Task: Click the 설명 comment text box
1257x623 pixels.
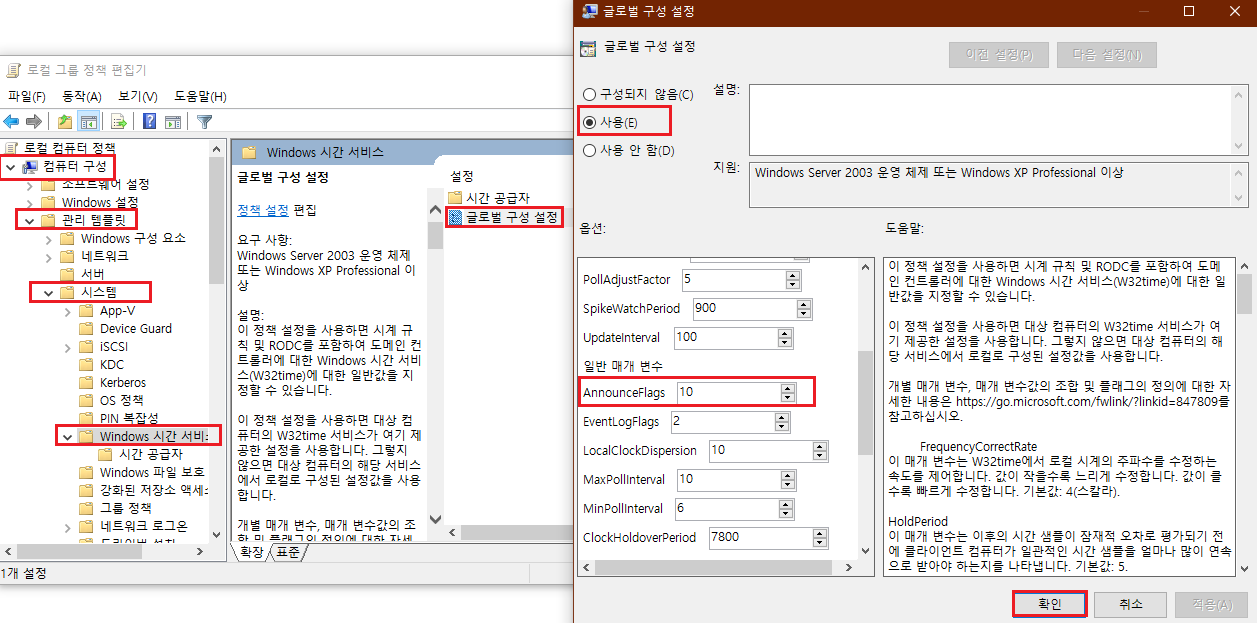Action: tap(990, 119)
